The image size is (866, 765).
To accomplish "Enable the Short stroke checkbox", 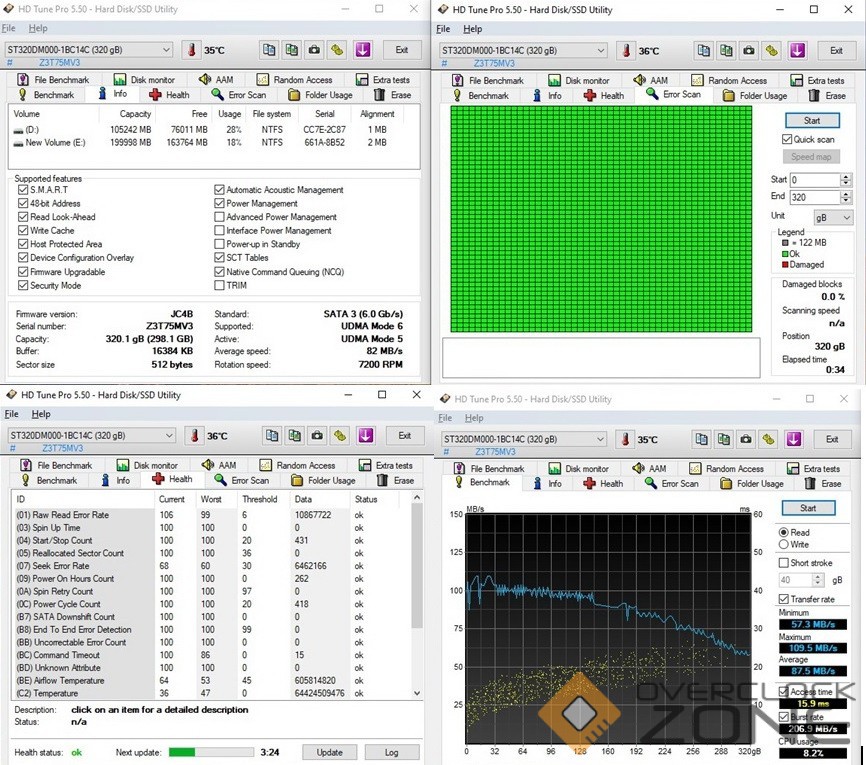I will click(785, 563).
